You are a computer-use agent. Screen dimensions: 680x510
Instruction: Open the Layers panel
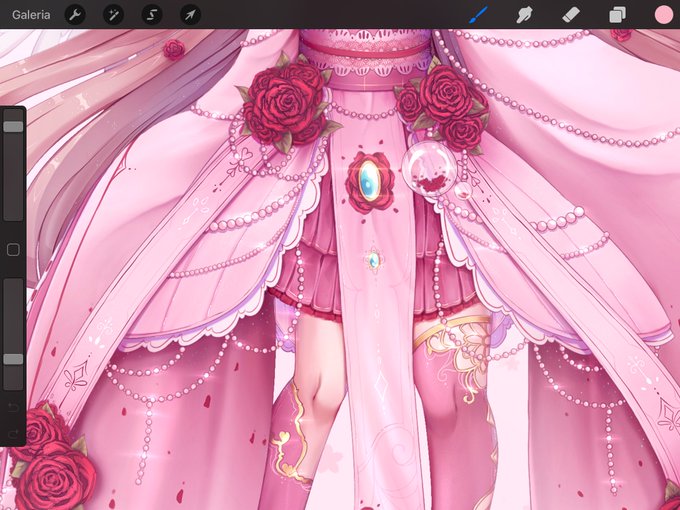point(617,15)
